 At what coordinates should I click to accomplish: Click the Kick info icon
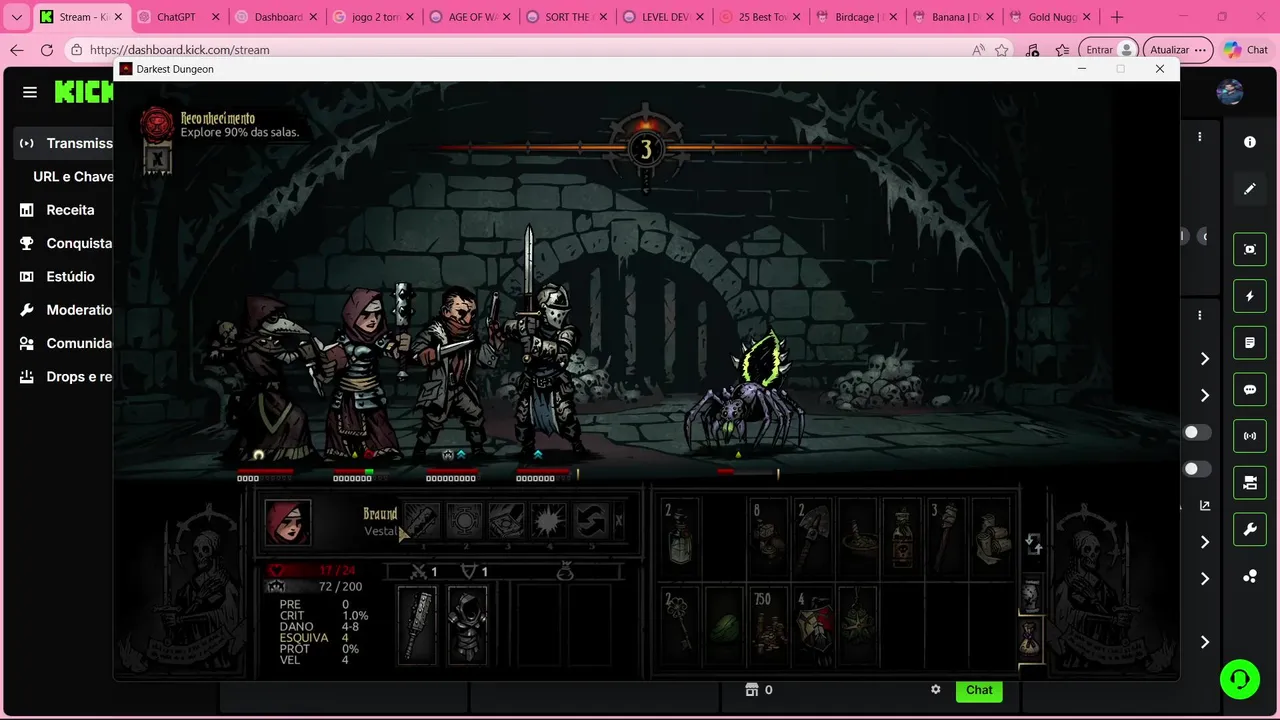(1250, 142)
